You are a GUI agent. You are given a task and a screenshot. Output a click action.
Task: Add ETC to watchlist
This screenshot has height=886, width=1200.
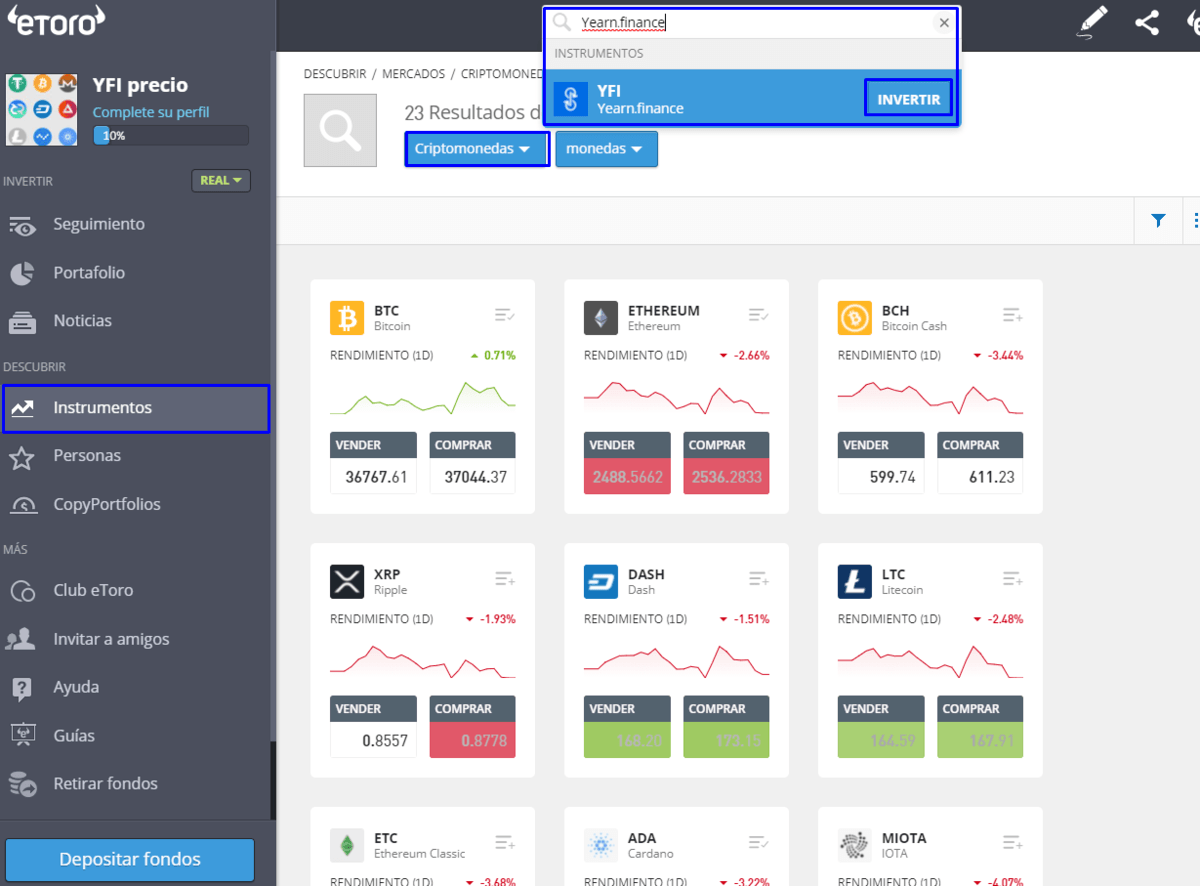(505, 842)
